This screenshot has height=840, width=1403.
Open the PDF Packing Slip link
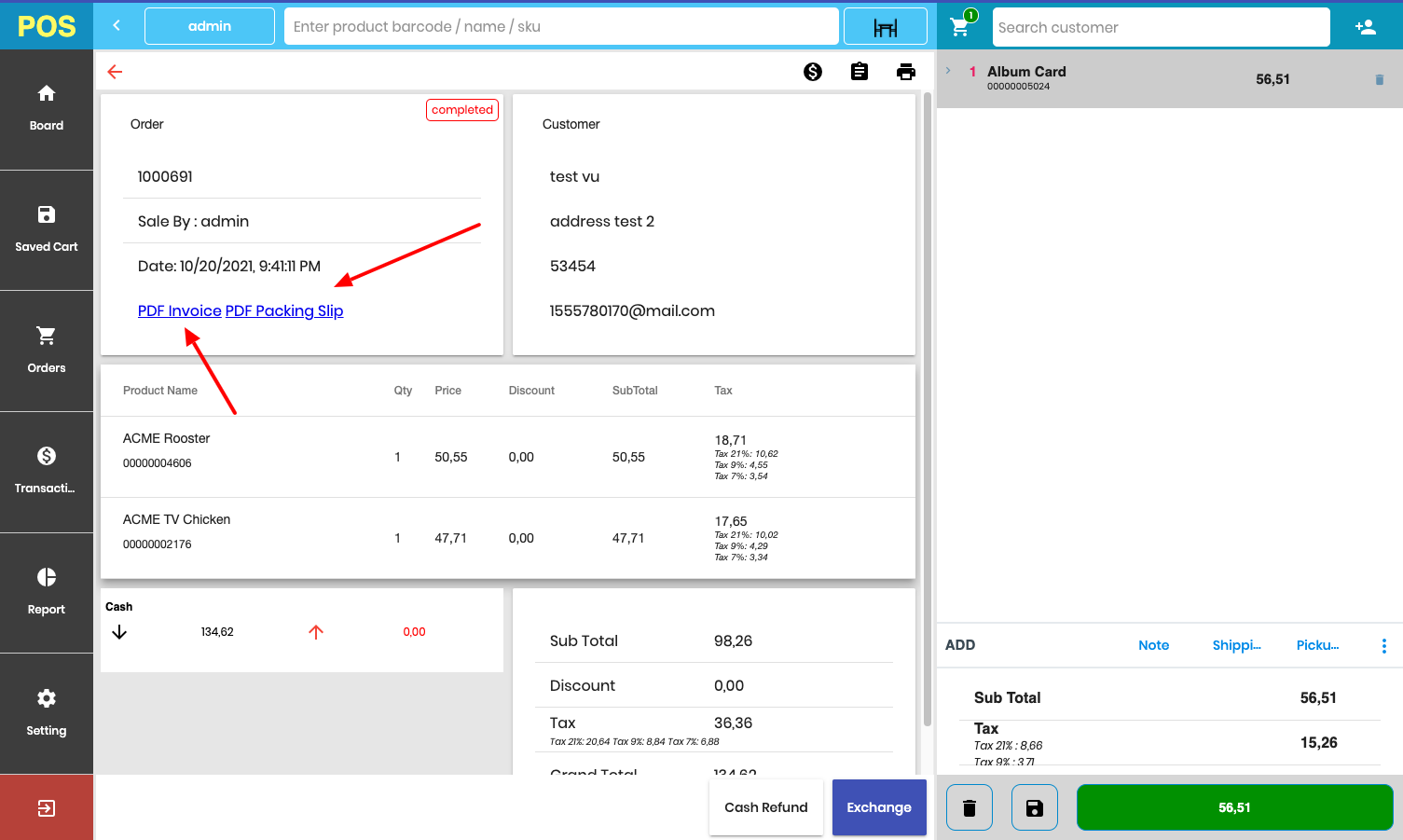point(284,310)
